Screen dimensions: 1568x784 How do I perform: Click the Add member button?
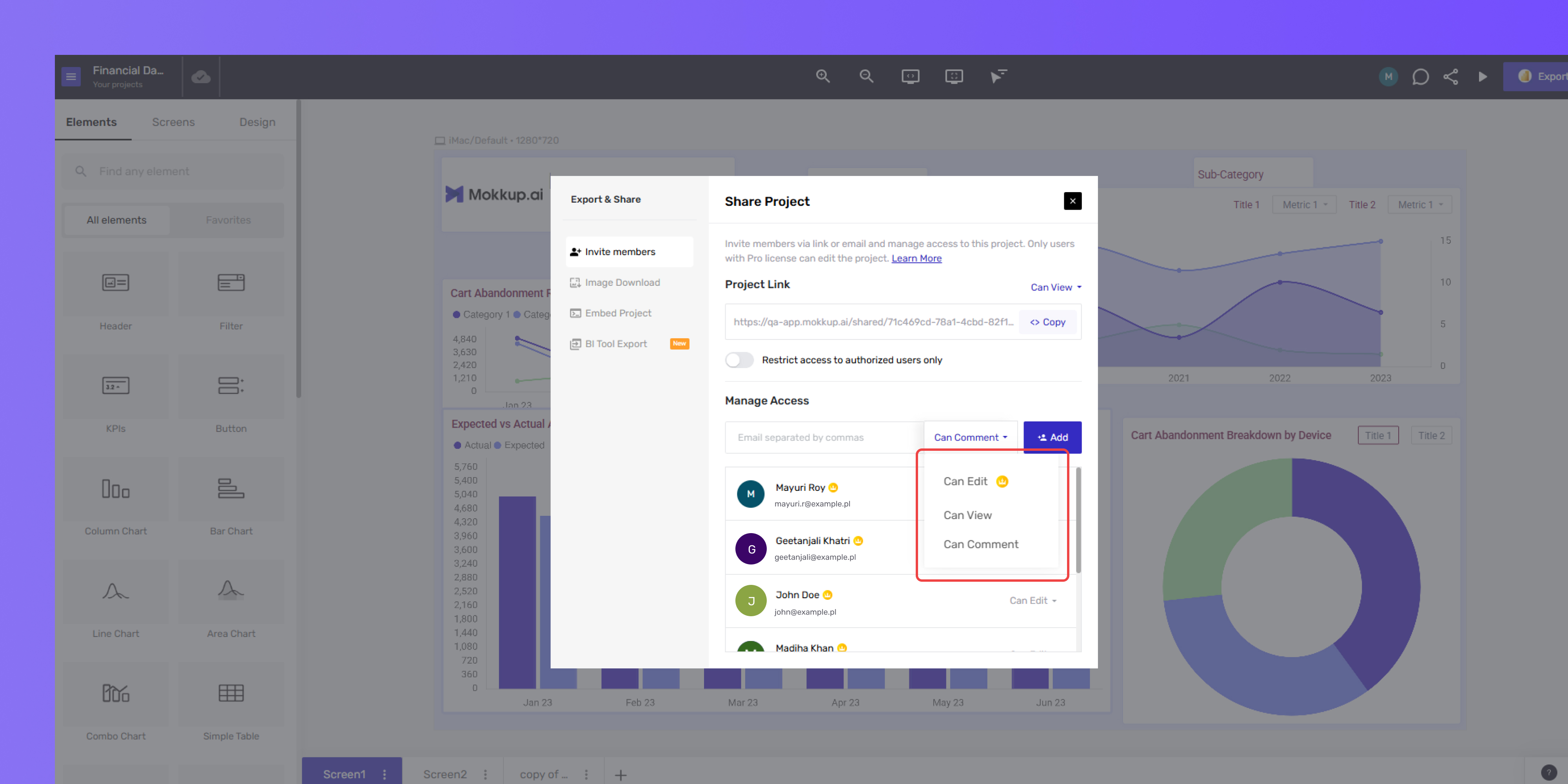point(1053,437)
